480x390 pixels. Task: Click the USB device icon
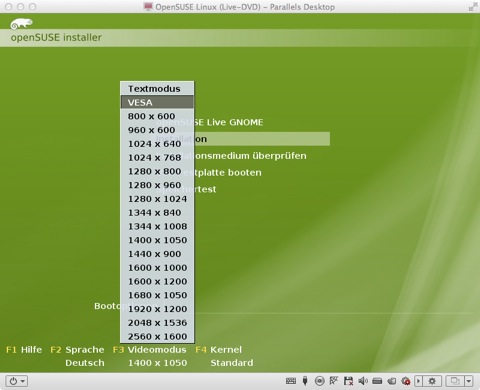pyautogui.click(x=305, y=381)
